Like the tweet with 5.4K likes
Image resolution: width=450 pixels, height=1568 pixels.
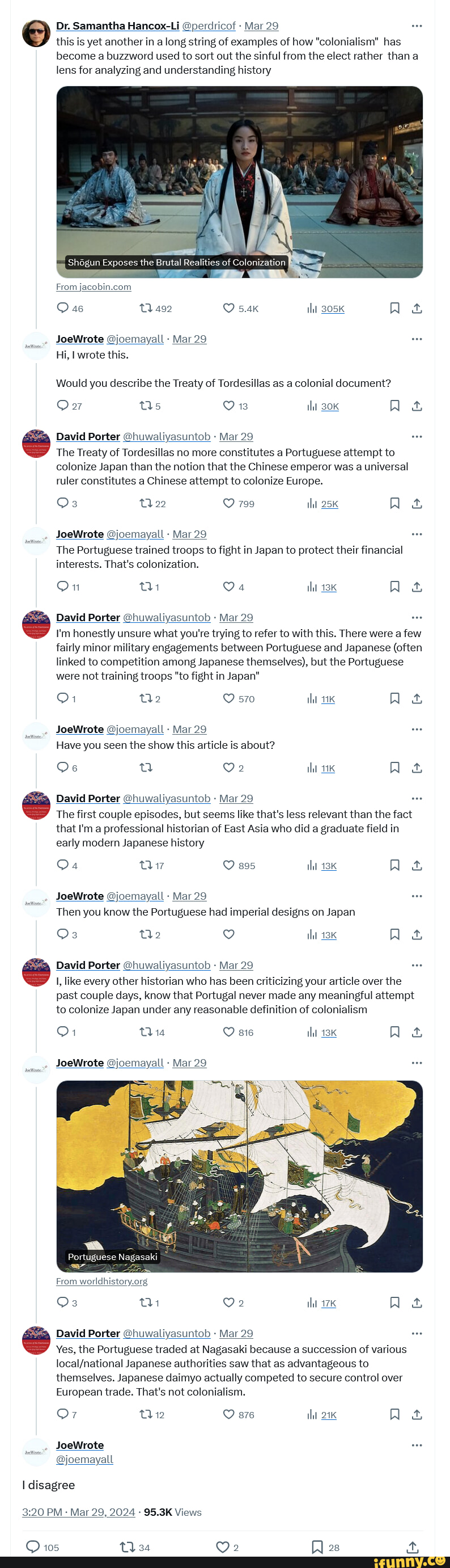click(228, 308)
